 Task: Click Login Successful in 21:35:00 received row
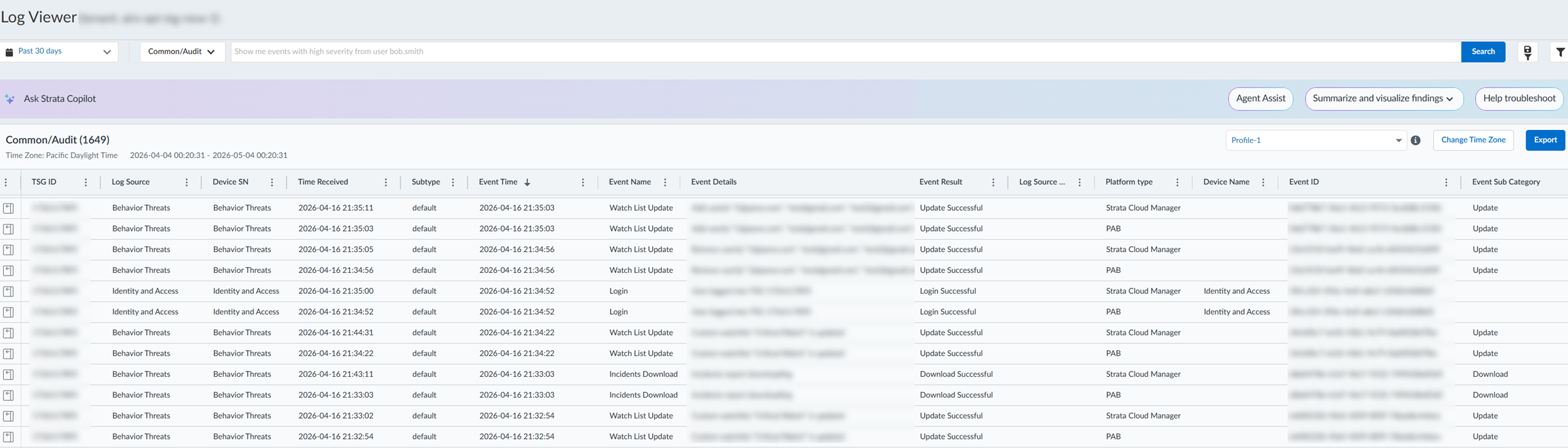[948, 291]
